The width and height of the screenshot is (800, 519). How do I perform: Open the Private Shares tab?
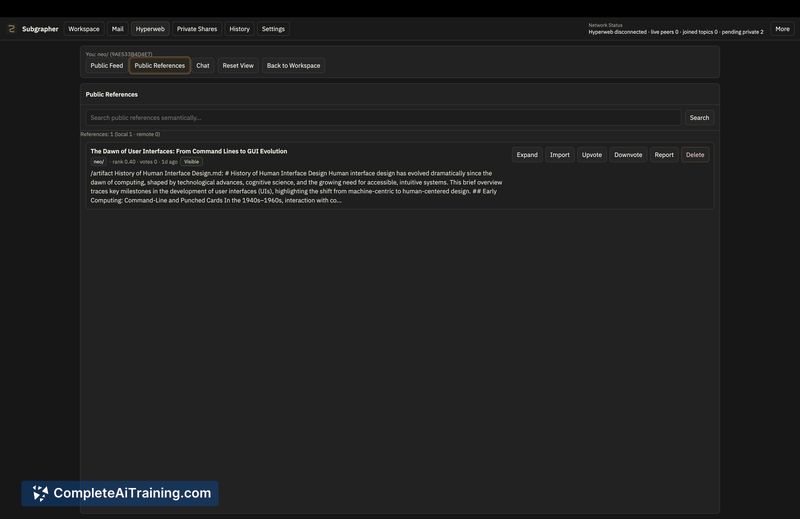[197, 29]
